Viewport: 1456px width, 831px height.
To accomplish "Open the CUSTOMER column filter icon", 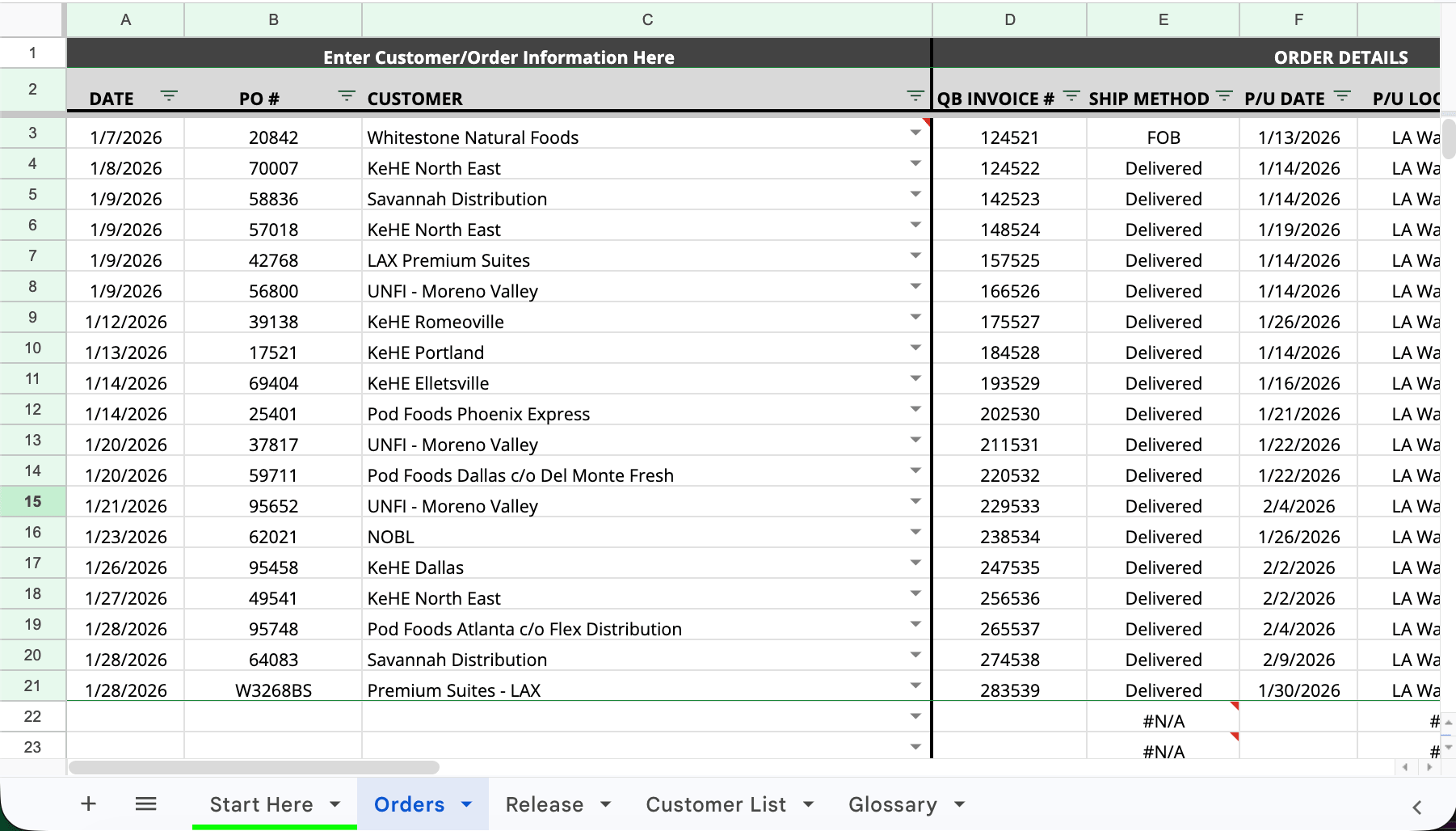I will [x=915, y=96].
